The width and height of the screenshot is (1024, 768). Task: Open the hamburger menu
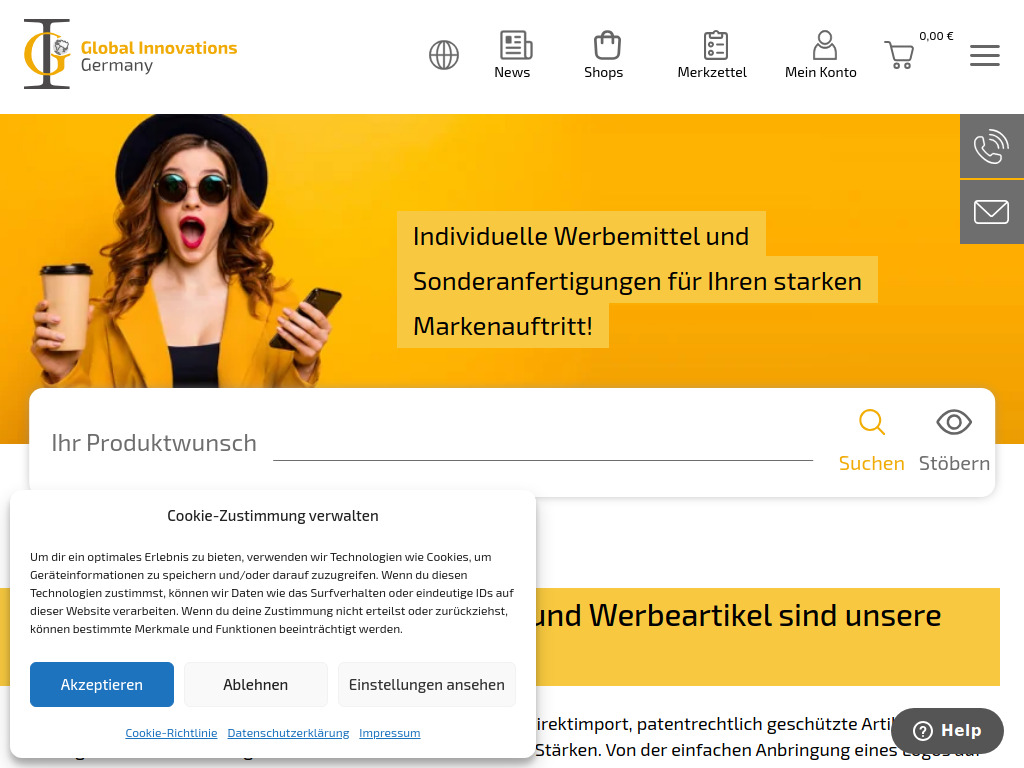[984, 56]
